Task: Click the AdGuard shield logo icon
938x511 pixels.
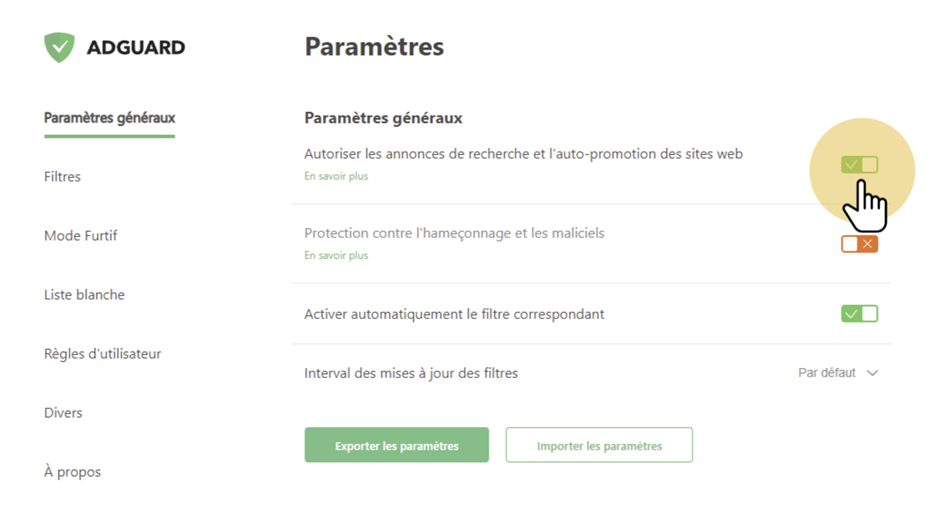Action: point(59,47)
